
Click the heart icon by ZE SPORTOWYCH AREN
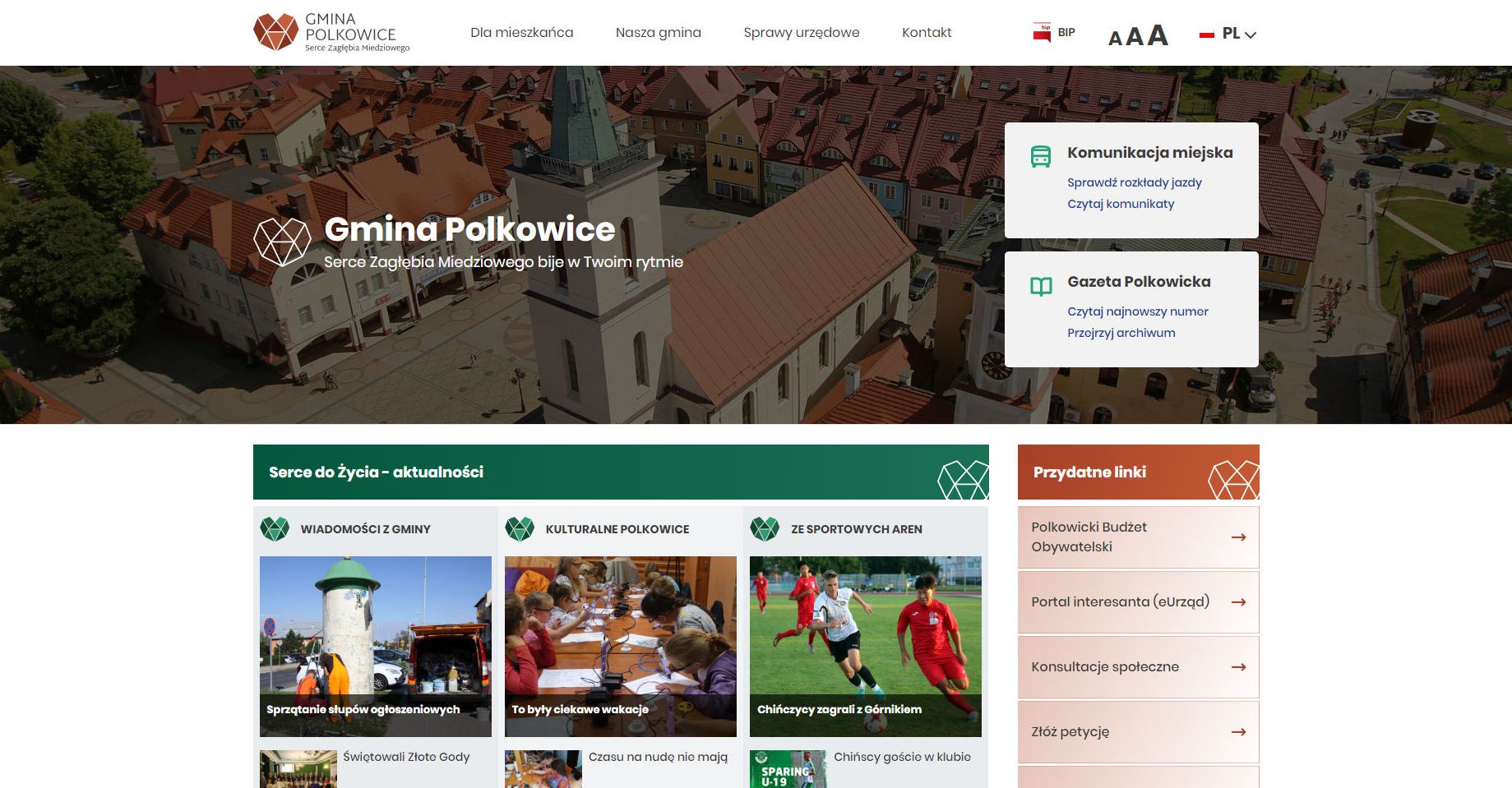point(764,529)
